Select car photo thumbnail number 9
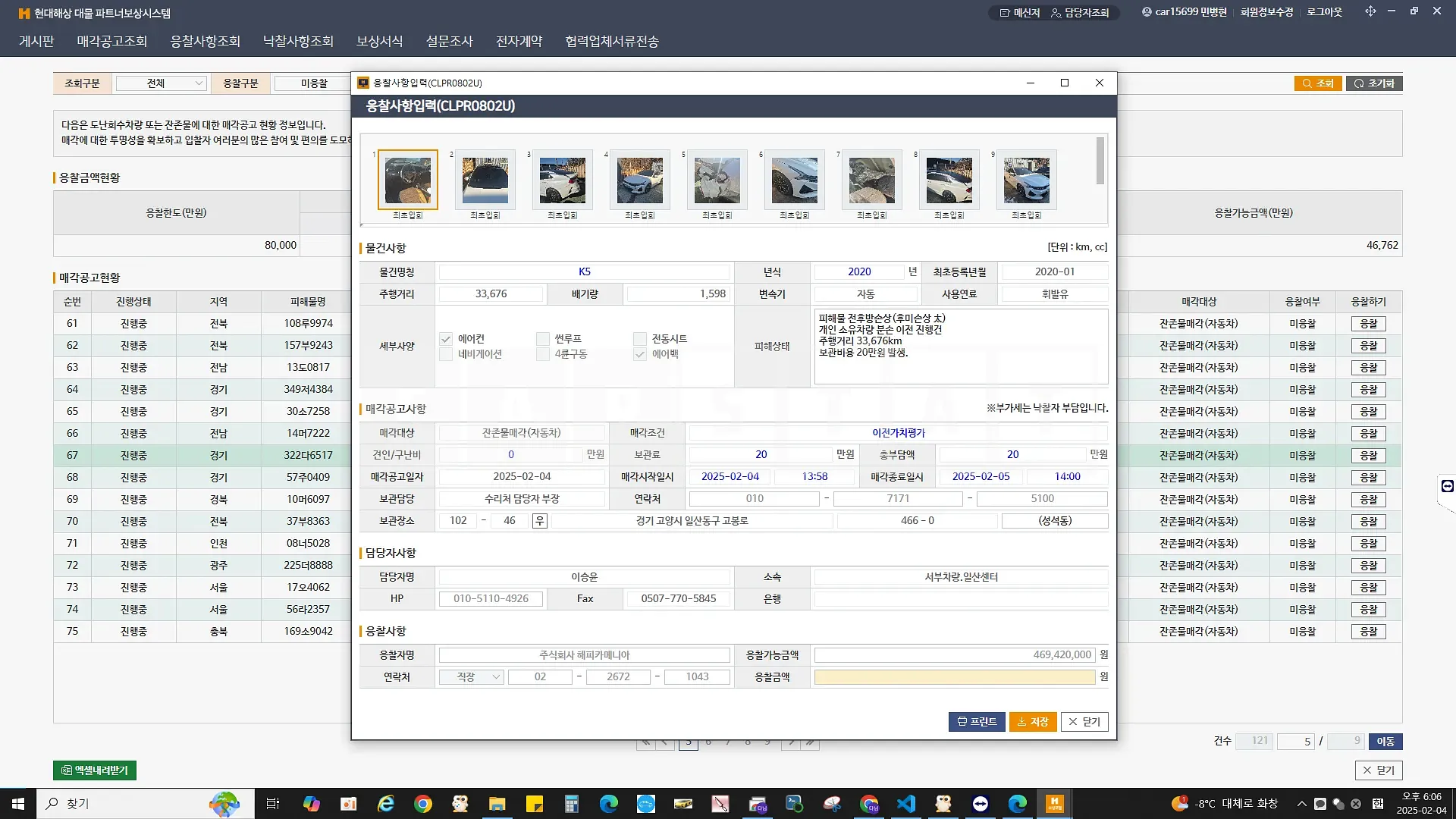This screenshot has width=1456, height=819. tap(1027, 180)
